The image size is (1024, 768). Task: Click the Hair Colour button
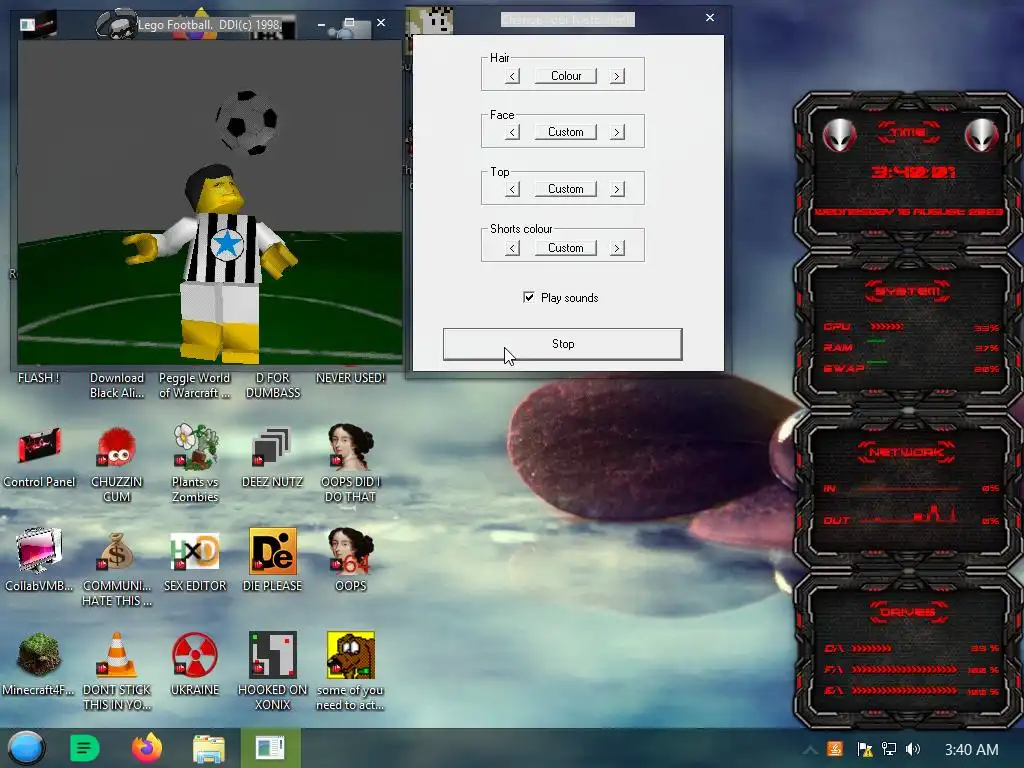click(566, 76)
